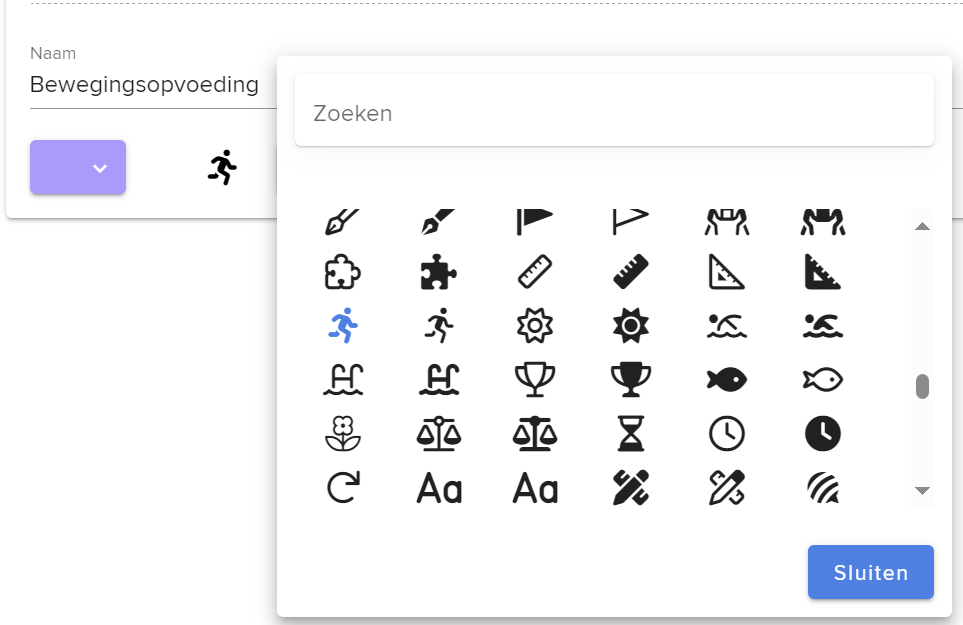Open the purple color dropdown
963x625 pixels.
click(x=78, y=168)
